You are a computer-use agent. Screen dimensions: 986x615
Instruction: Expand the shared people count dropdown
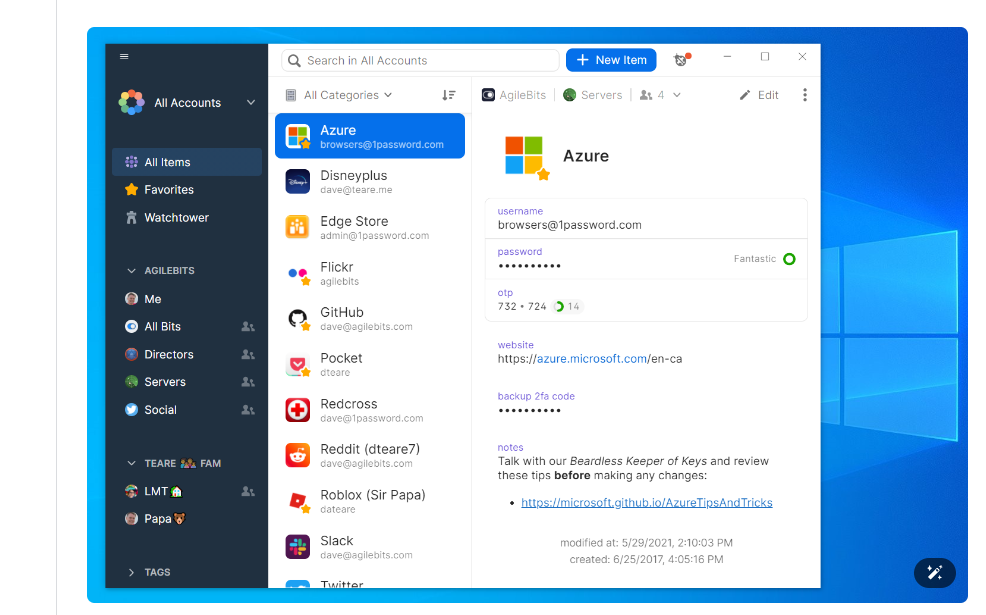coord(661,95)
